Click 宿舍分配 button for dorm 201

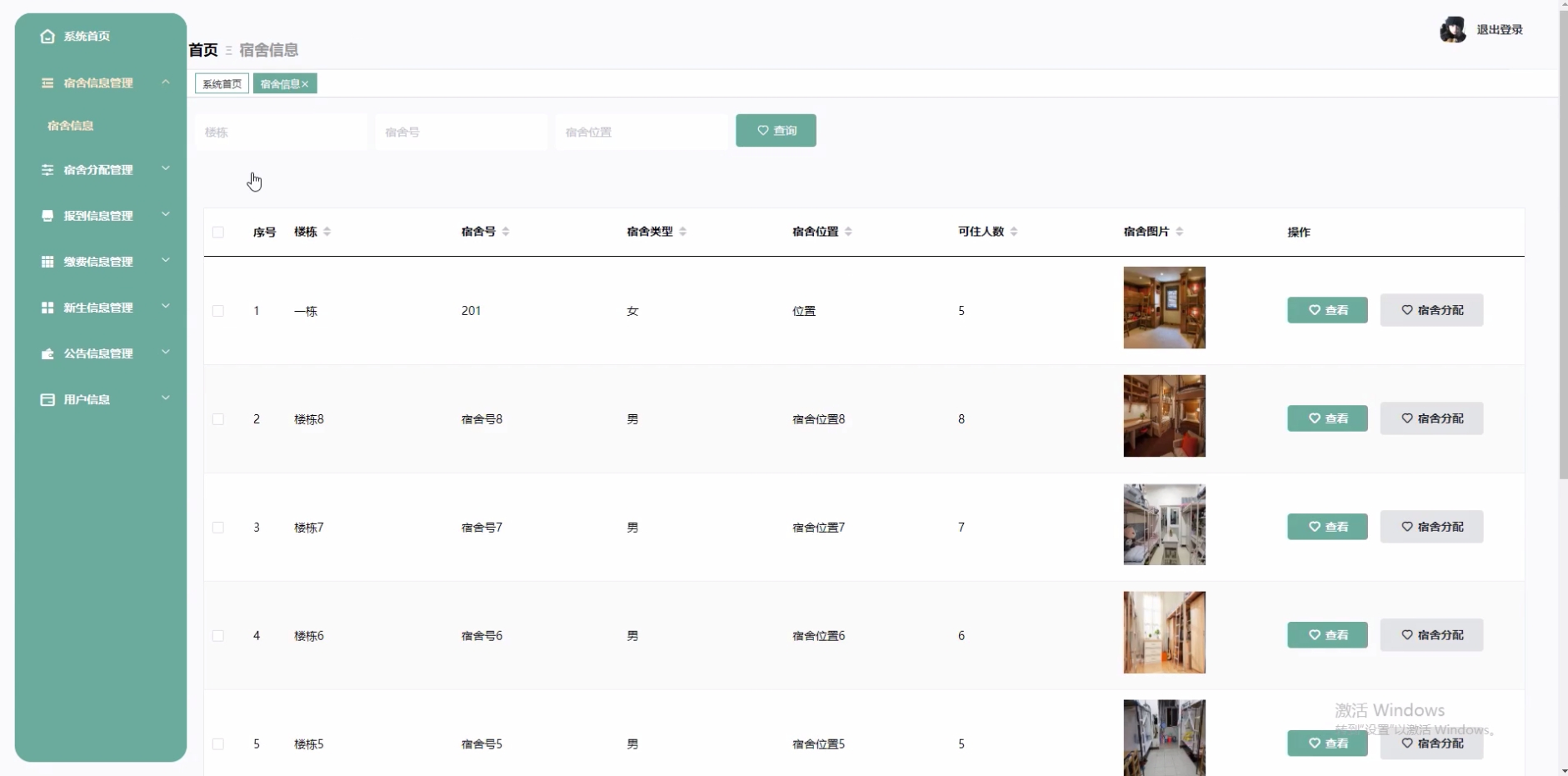(x=1431, y=310)
